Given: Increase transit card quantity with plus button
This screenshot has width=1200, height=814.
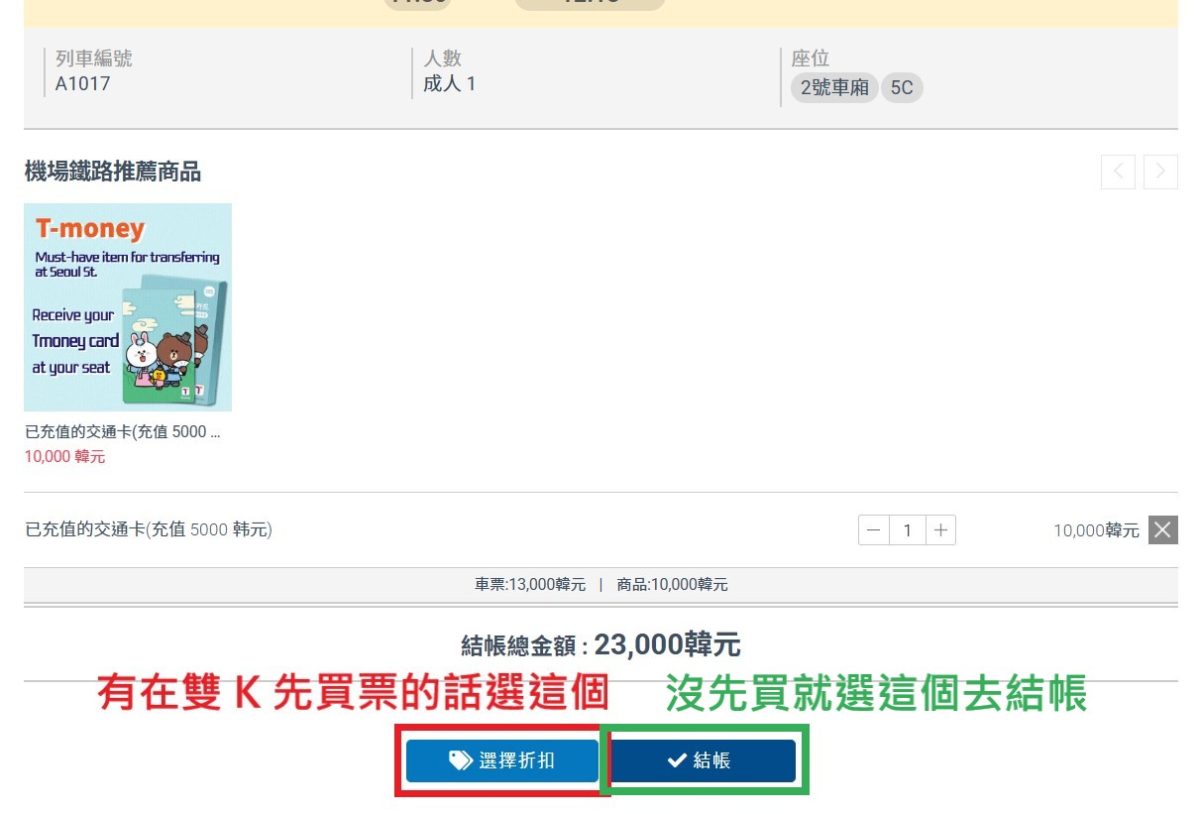Looking at the screenshot, I should (940, 530).
